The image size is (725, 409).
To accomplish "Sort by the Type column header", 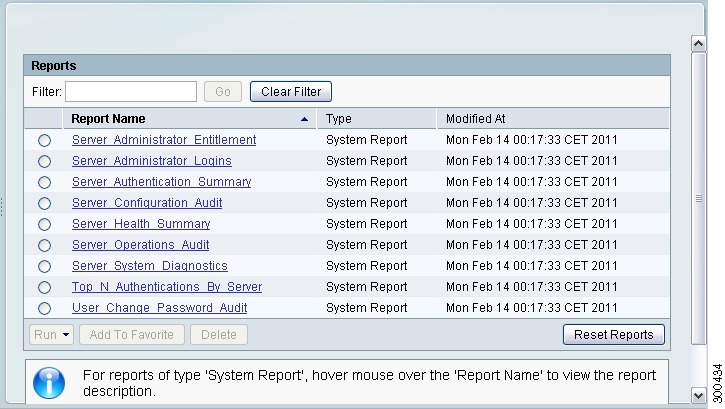I will (x=376, y=119).
